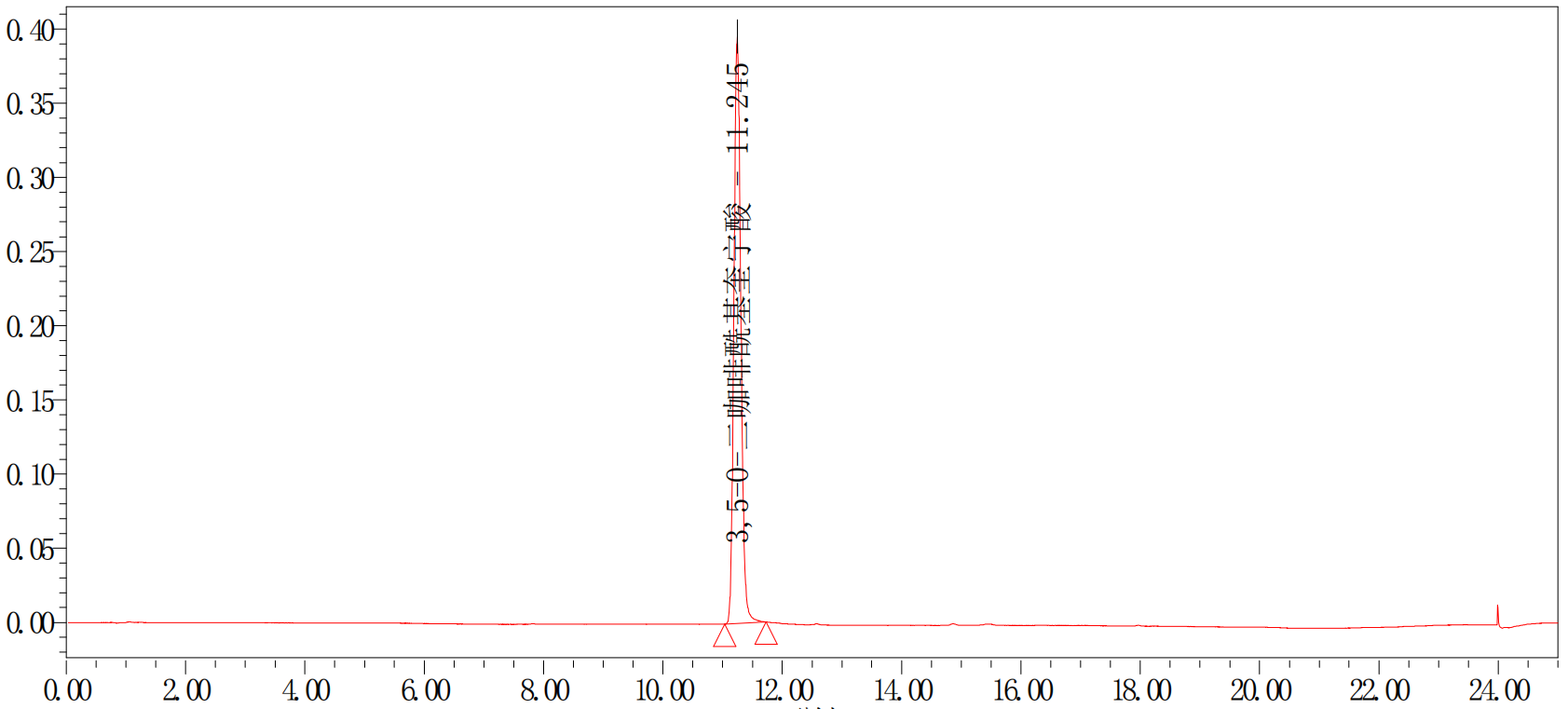Select the retention time label 11.245
Viewport: 1568px width, 709px height.
point(738,108)
